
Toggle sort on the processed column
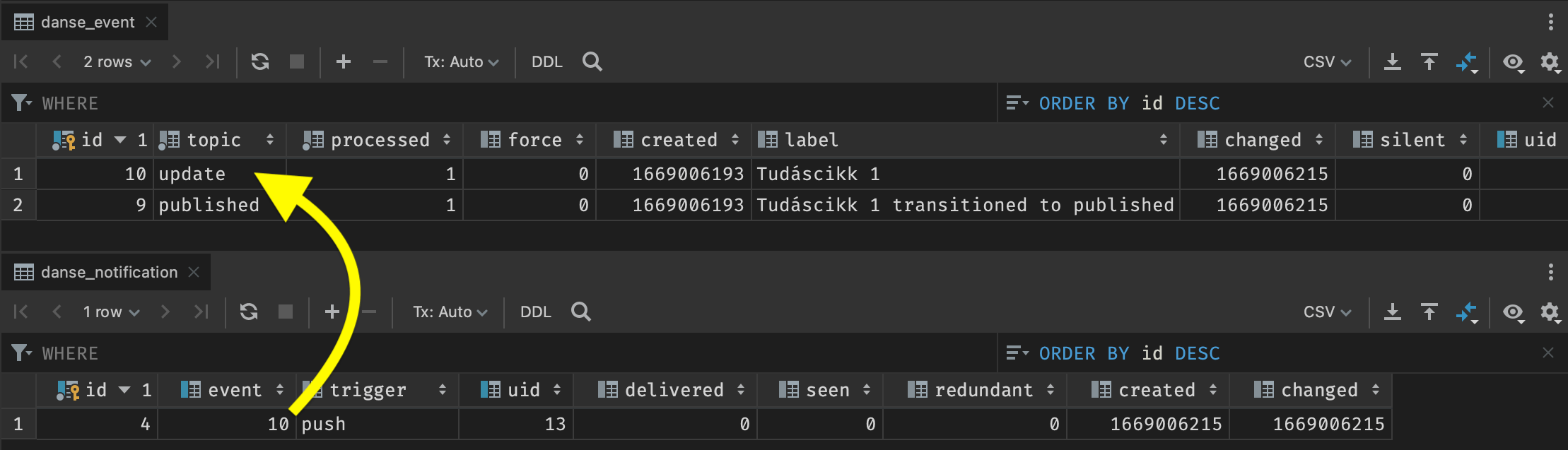click(x=447, y=140)
